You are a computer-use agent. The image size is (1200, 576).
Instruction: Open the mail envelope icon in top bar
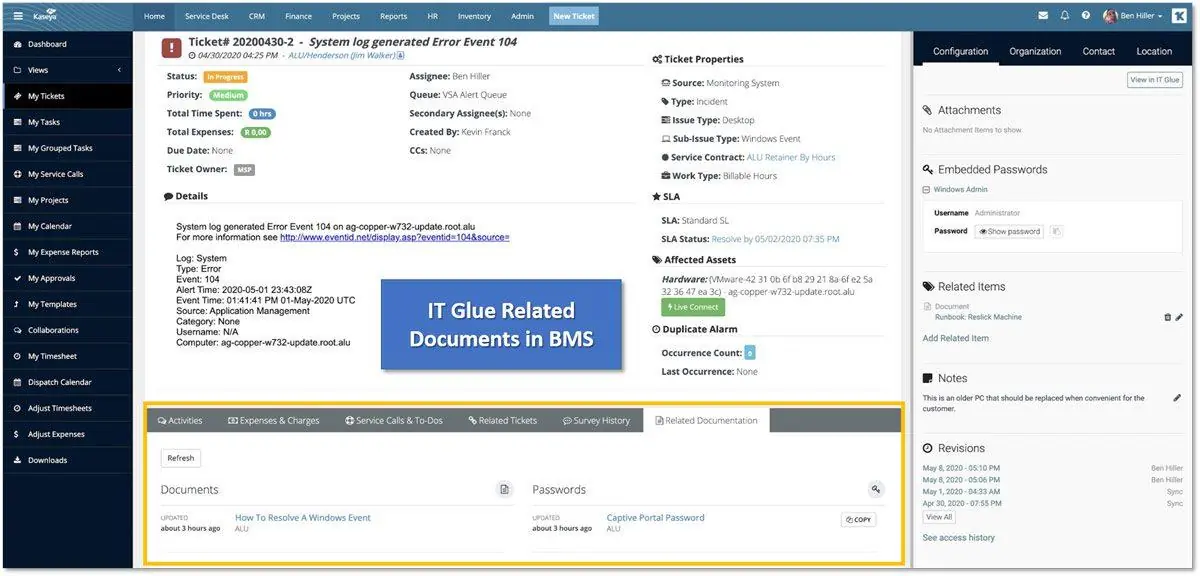tap(1043, 16)
